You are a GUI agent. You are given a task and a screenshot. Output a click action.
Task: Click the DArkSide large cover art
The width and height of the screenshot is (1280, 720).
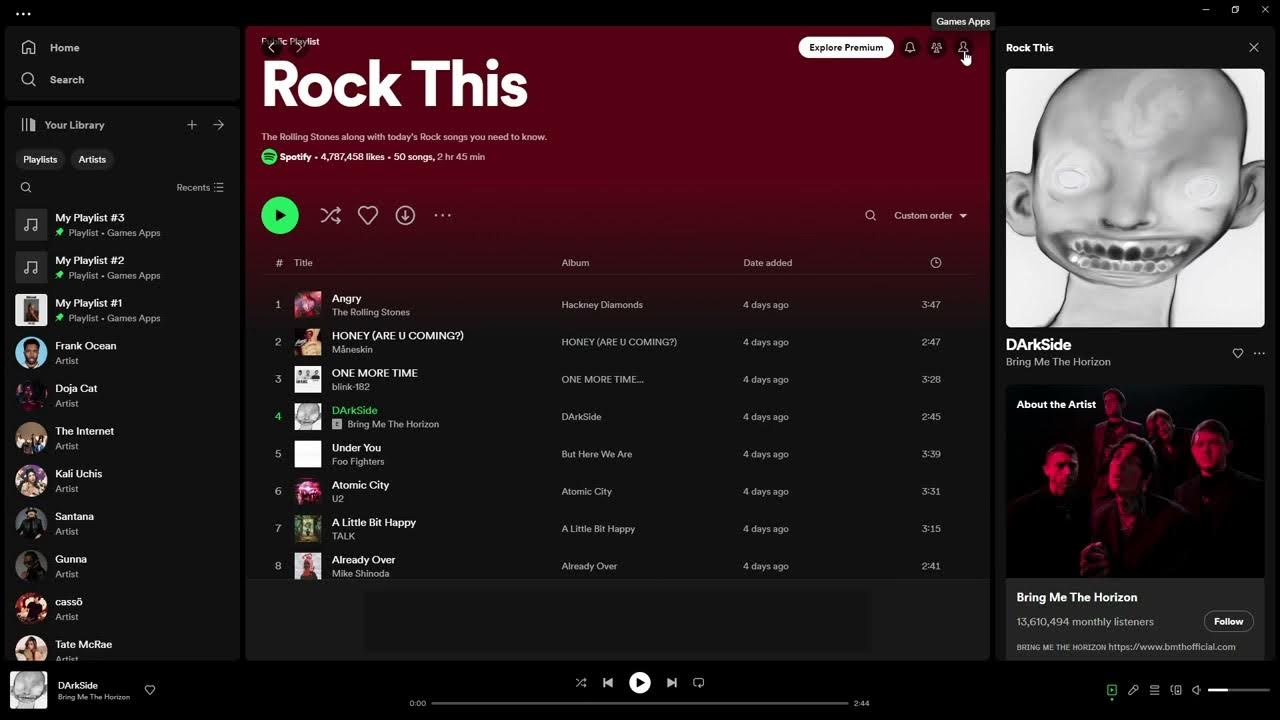click(x=1135, y=198)
